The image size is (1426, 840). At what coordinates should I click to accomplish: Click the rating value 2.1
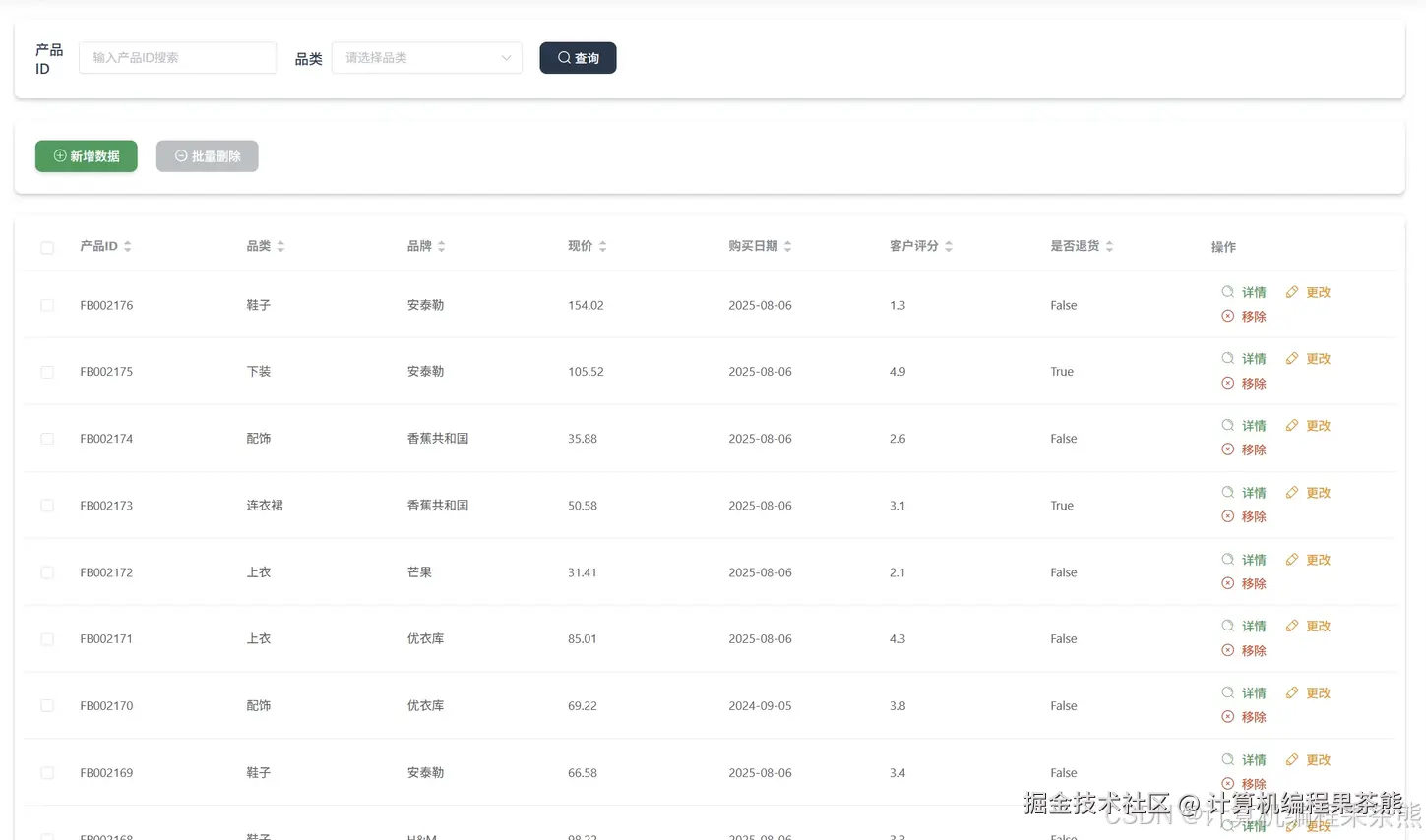tap(898, 572)
